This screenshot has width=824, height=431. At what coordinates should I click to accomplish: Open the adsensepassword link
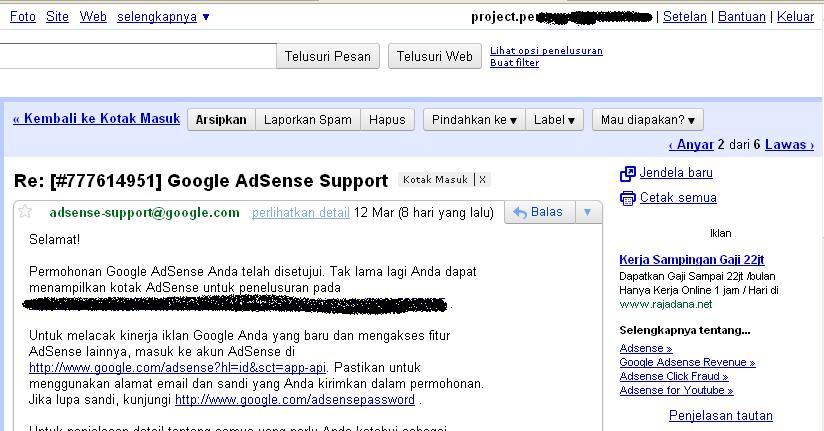pos(295,400)
